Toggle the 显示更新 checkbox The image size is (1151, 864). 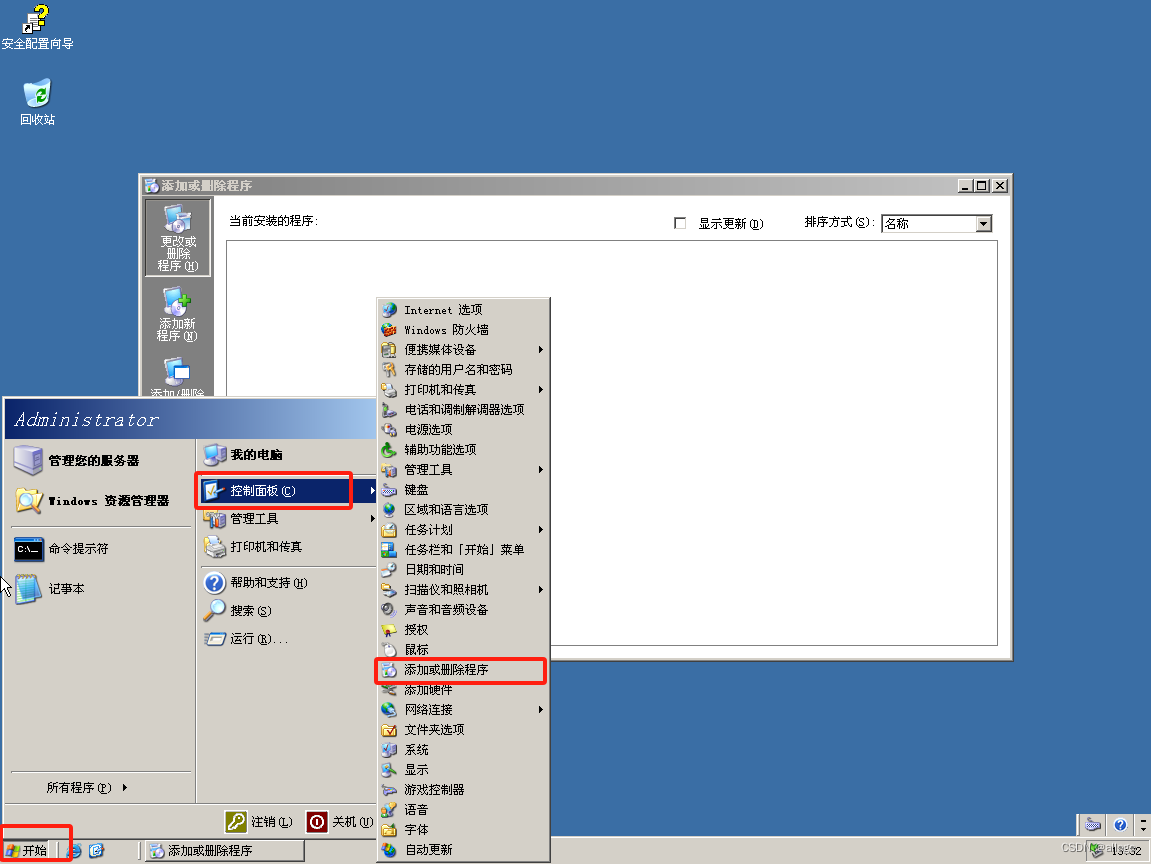tap(680, 222)
